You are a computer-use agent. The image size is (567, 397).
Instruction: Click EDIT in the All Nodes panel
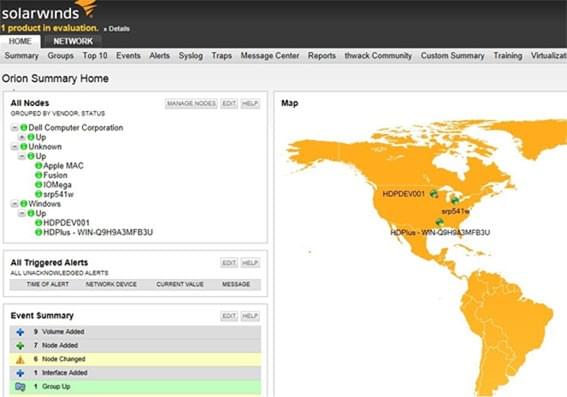coord(229,103)
